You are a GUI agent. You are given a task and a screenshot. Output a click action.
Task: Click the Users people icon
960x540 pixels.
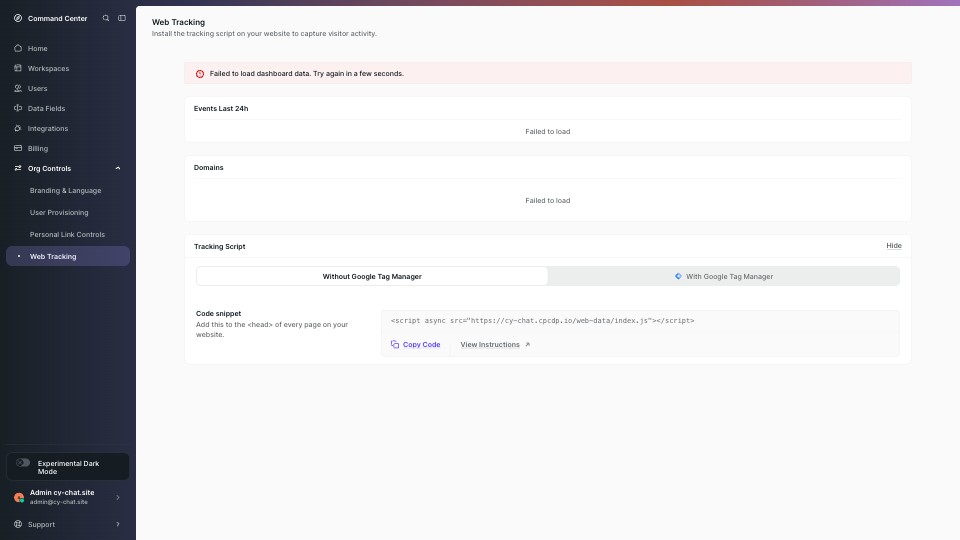(18, 88)
